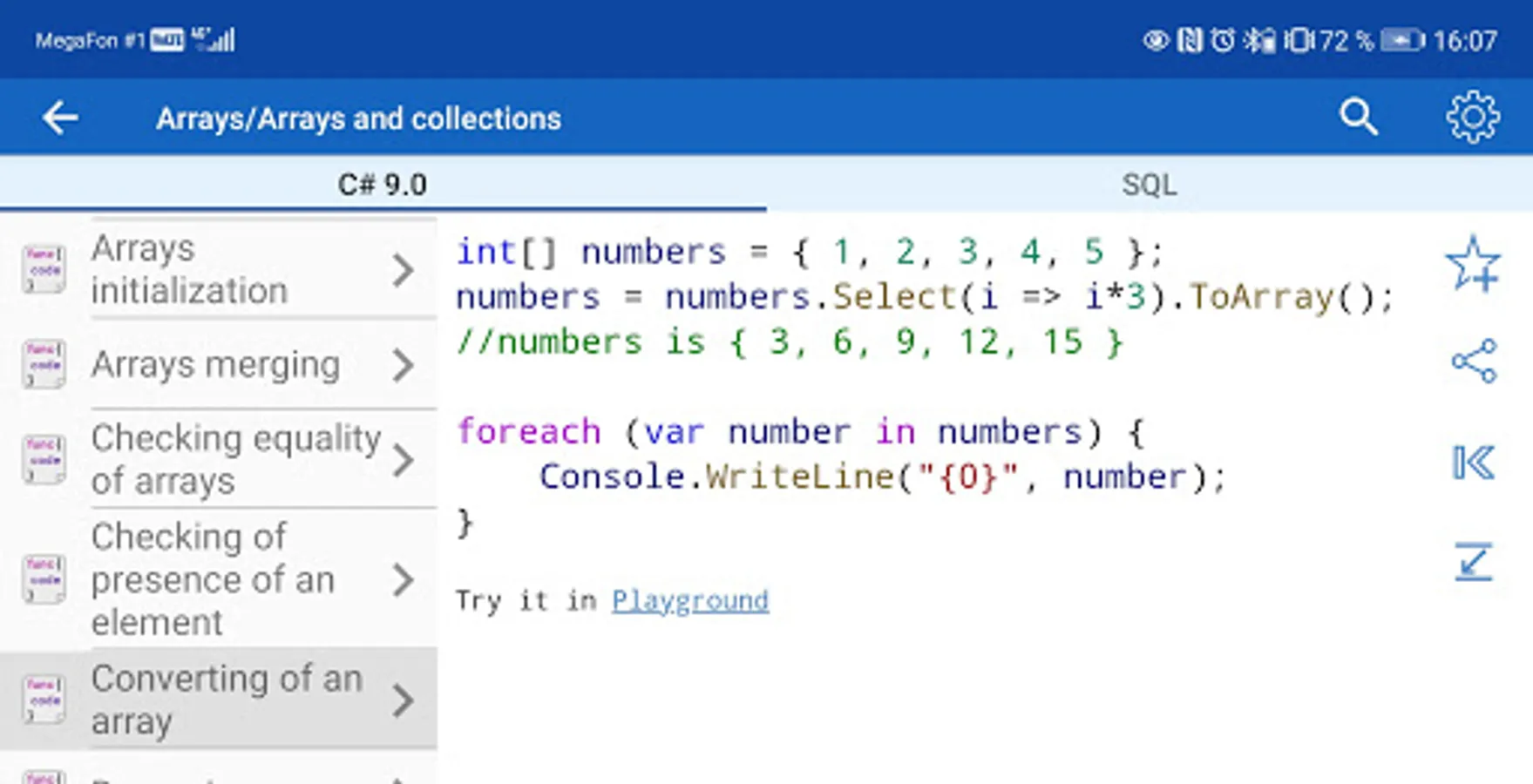Tap the Arrays initialization code icon
1533x784 pixels.
(x=44, y=269)
